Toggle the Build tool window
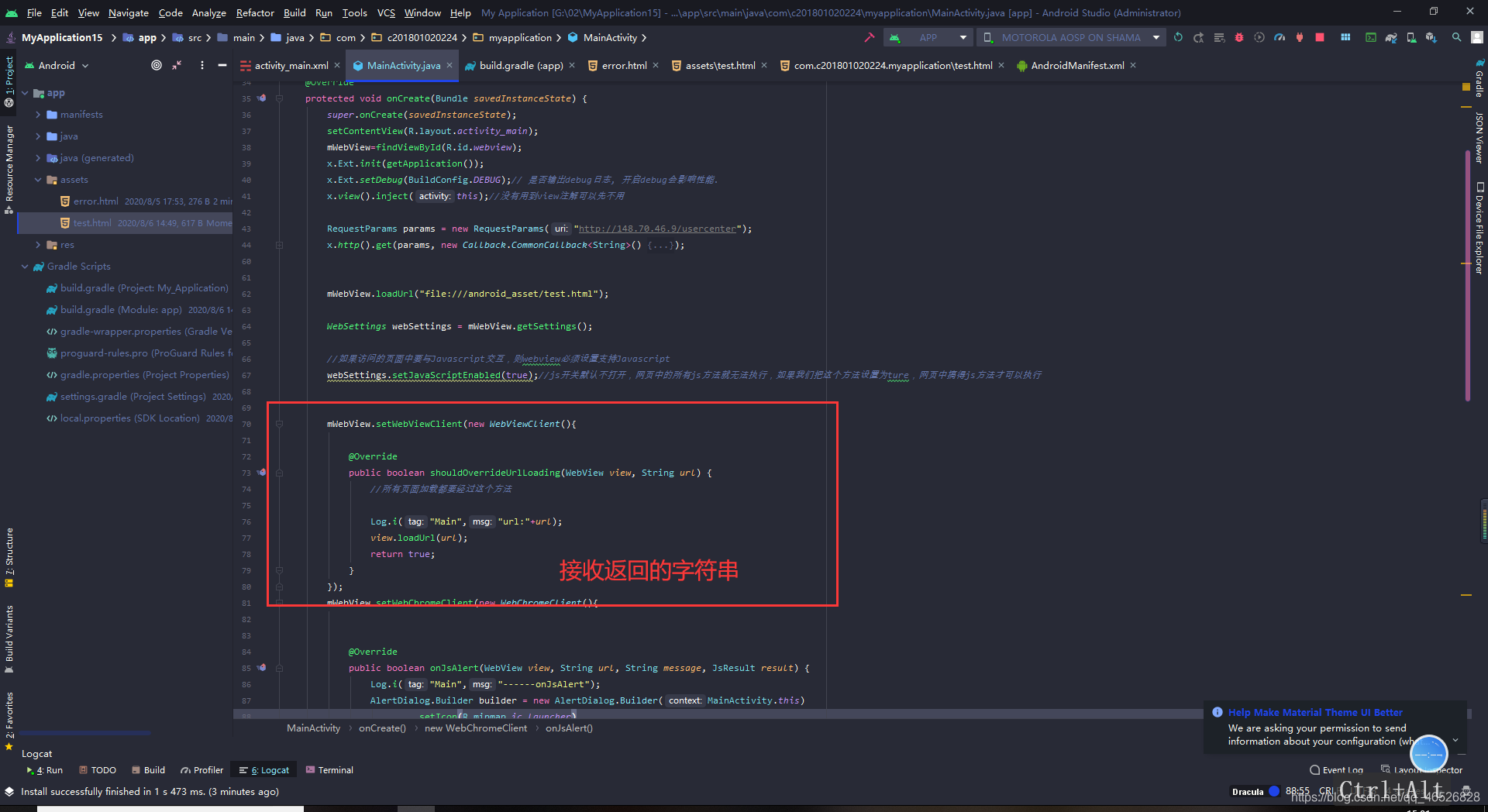The width and height of the screenshot is (1488, 812). click(x=148, y=770)
